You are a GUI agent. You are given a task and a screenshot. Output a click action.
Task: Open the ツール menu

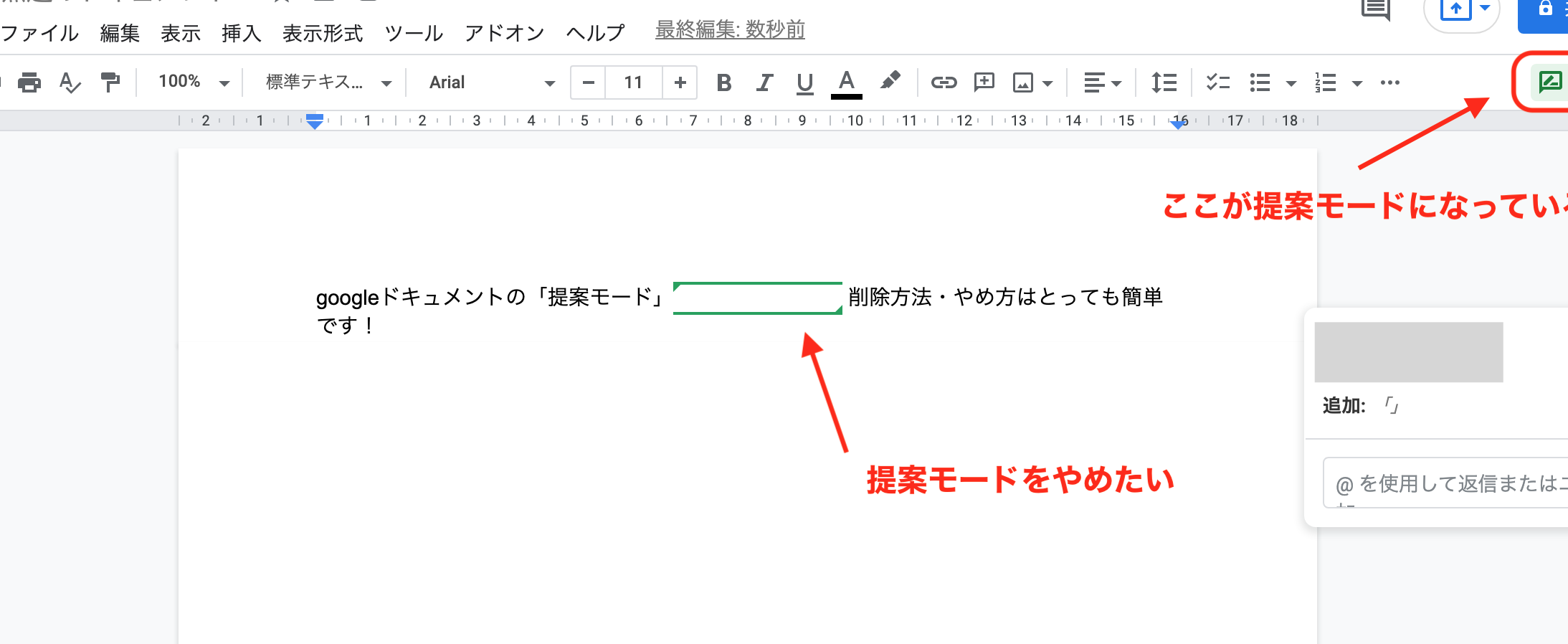414,33
